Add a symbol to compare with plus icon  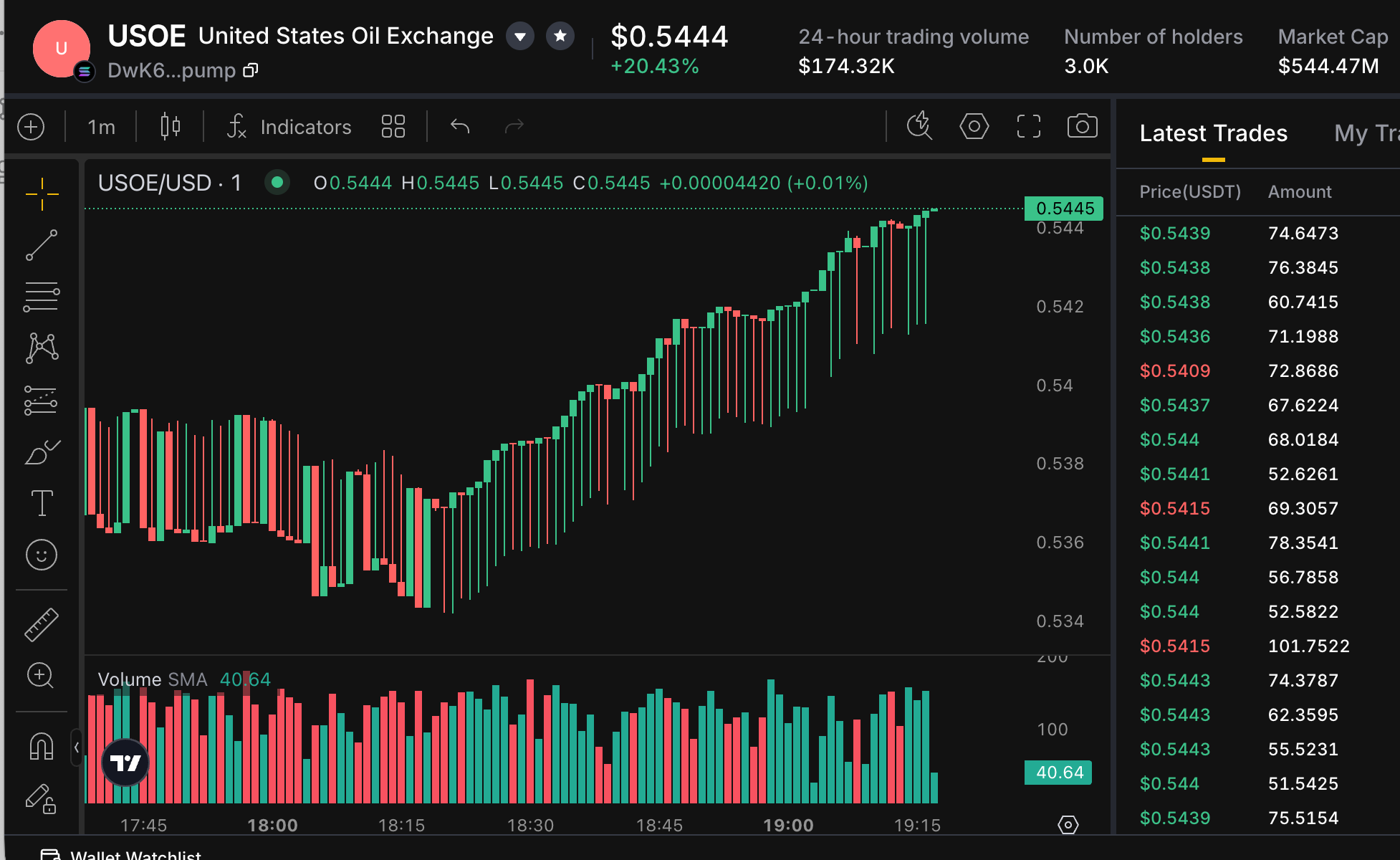pos(31,128)
